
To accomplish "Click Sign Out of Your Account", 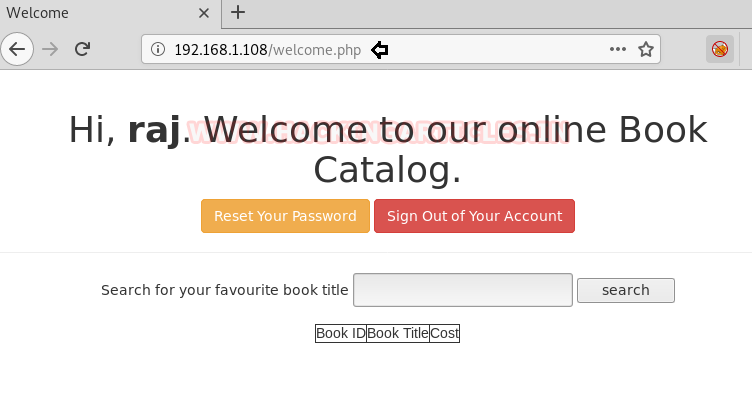I will point(474,216).
